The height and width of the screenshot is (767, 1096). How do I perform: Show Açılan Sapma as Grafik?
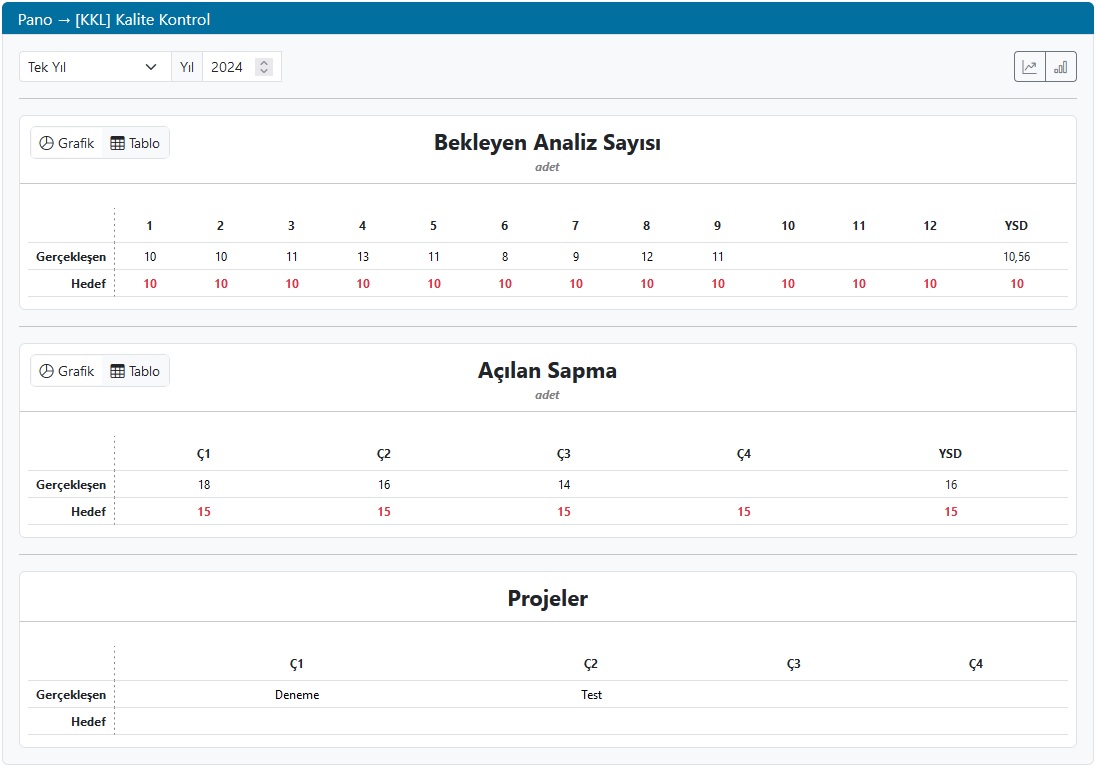(67, 371)
